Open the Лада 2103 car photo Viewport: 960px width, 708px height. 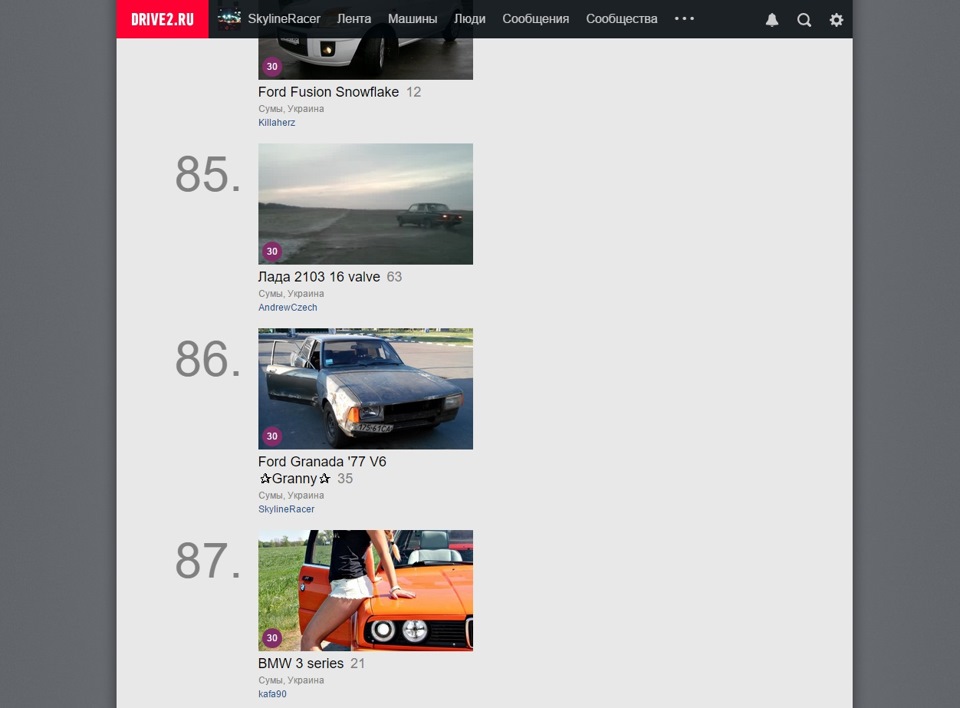(366, 204)
